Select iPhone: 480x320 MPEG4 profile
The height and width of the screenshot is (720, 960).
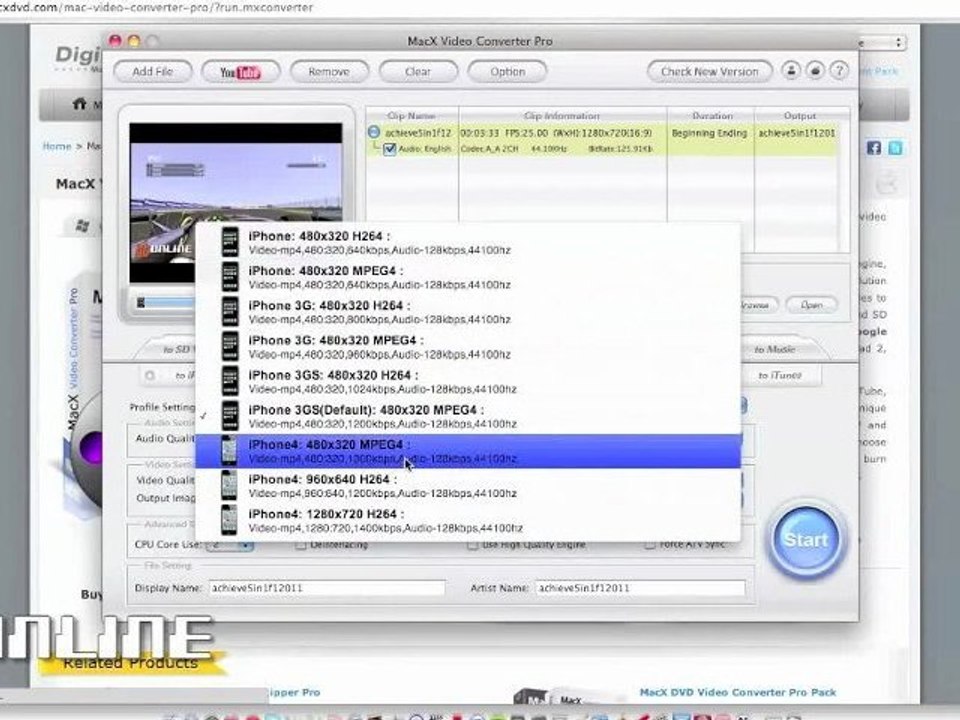[x=468, y=277]
